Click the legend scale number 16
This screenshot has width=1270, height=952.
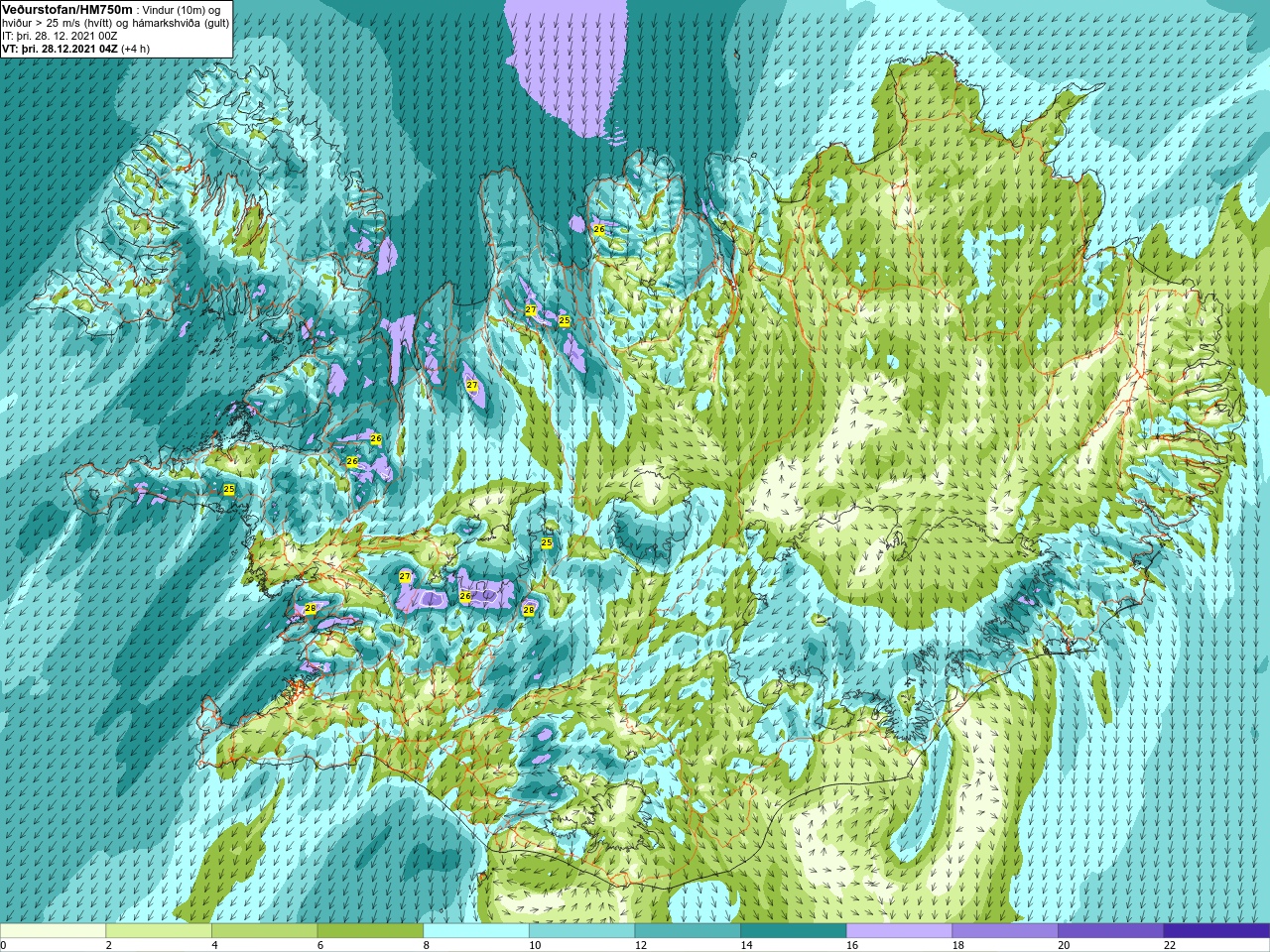(x=852, y=945)
